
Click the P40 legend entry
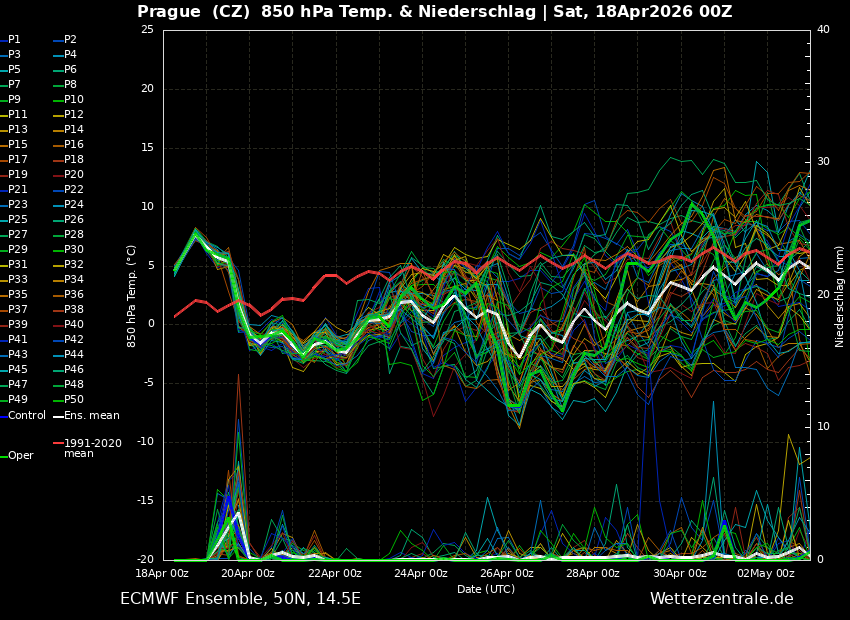(74, 325)
